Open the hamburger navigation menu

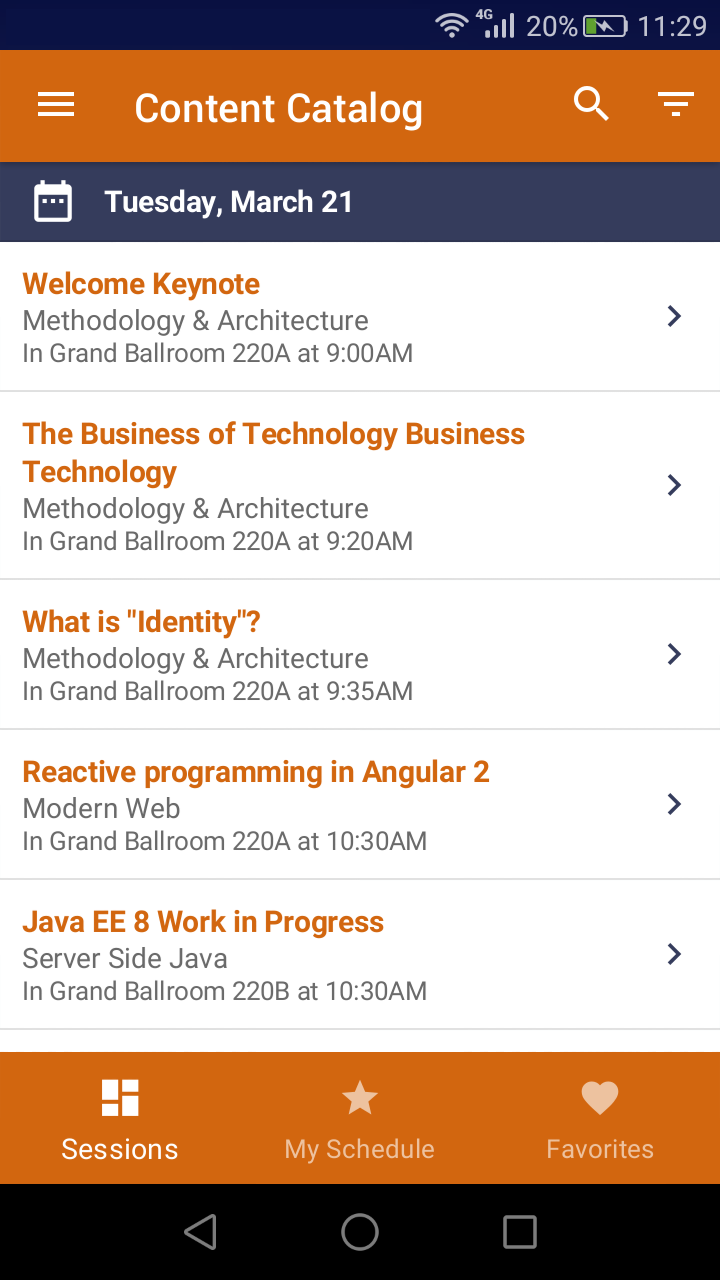(x=56, y=105)
